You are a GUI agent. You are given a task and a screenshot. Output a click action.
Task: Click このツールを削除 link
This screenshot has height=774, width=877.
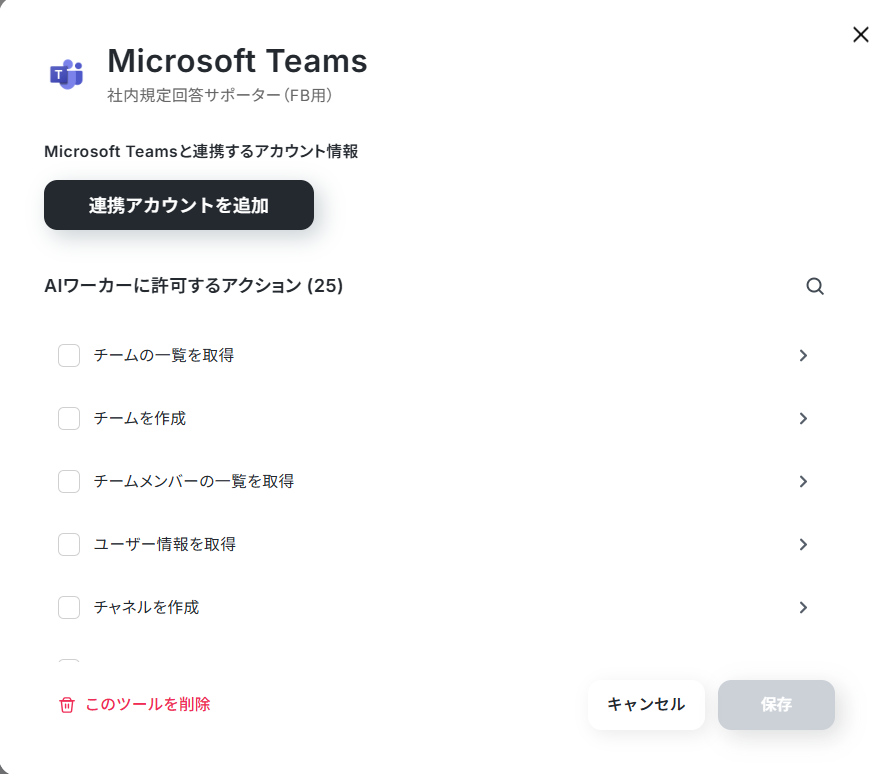148,705
